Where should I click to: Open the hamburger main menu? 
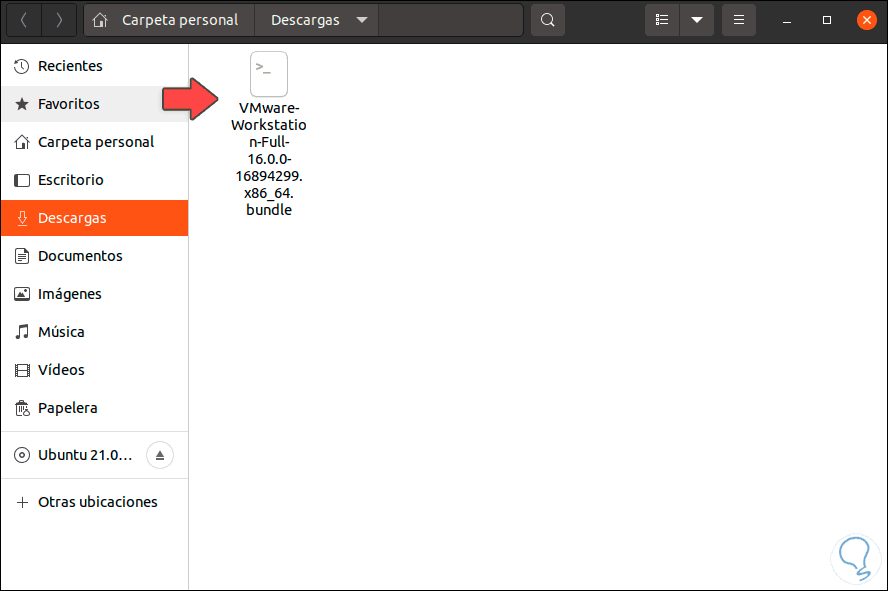coord(738,20)
